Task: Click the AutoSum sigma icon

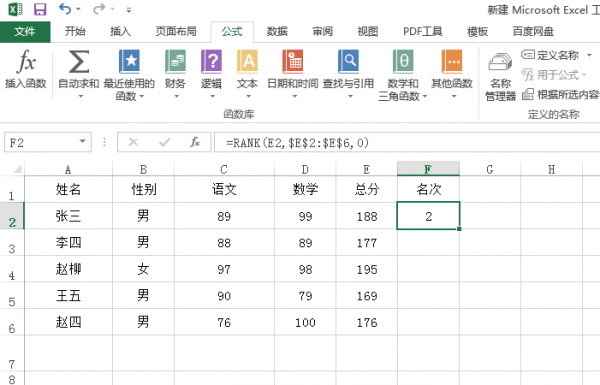Action: 78,61
